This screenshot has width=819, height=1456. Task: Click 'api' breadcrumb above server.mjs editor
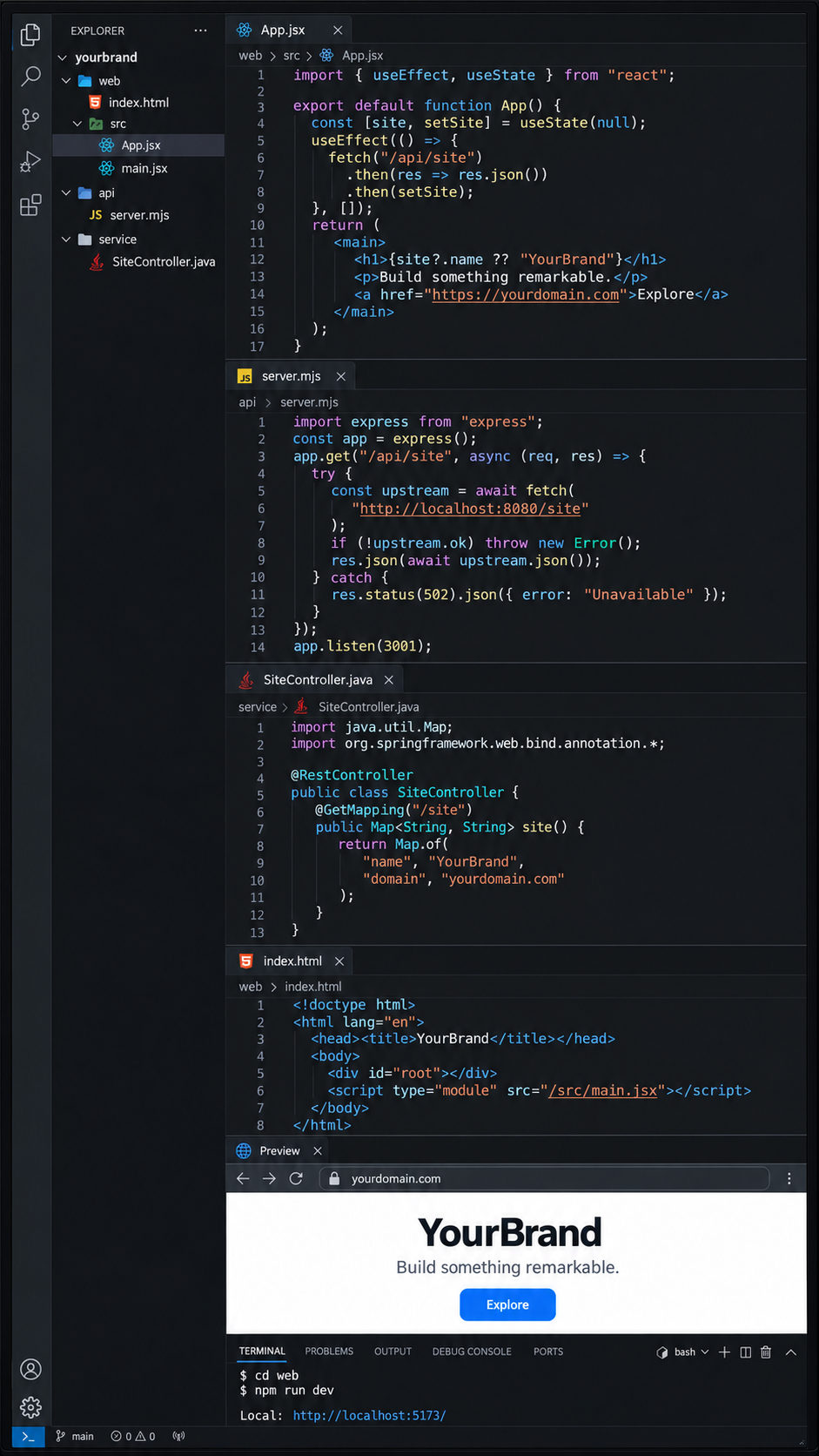click(x=247, y=402)
